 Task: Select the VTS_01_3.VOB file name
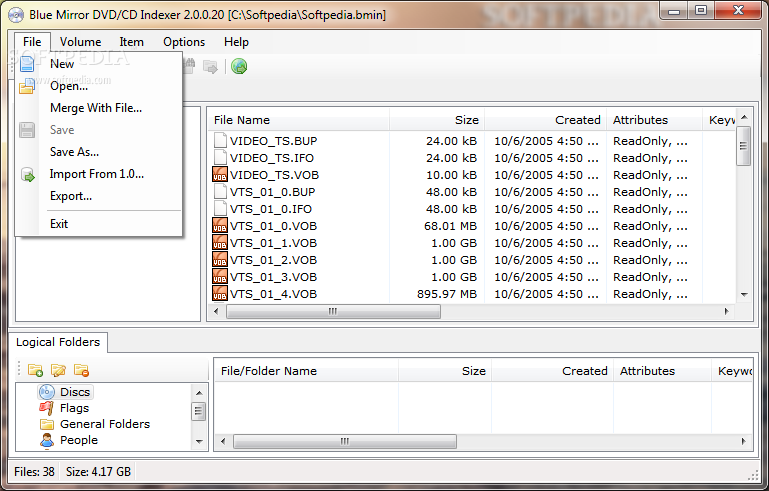pos(273,277)
